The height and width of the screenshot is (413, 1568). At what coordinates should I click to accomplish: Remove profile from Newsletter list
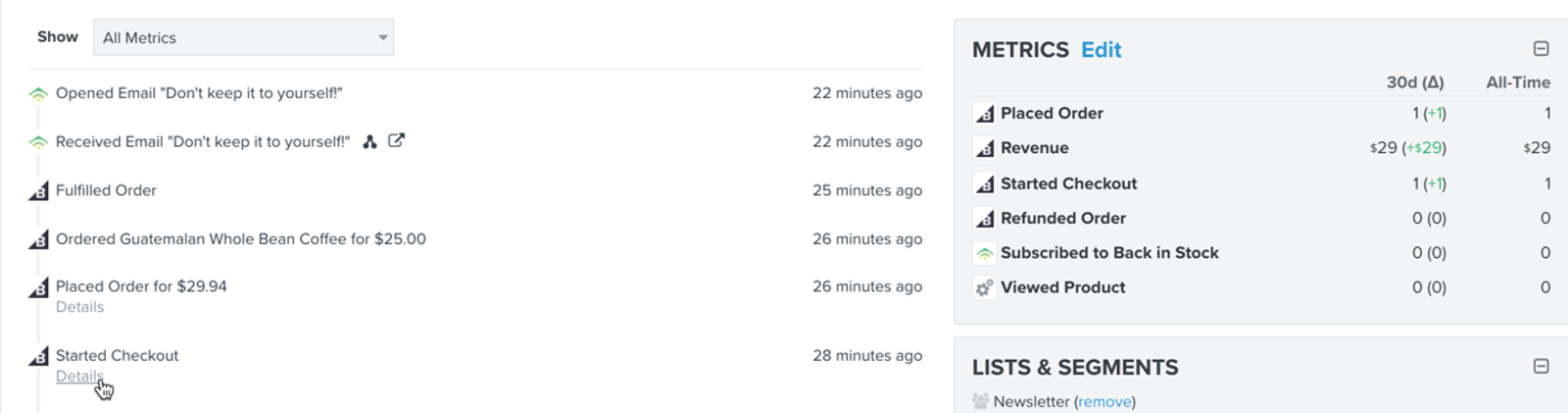[x=1104, y=401]
